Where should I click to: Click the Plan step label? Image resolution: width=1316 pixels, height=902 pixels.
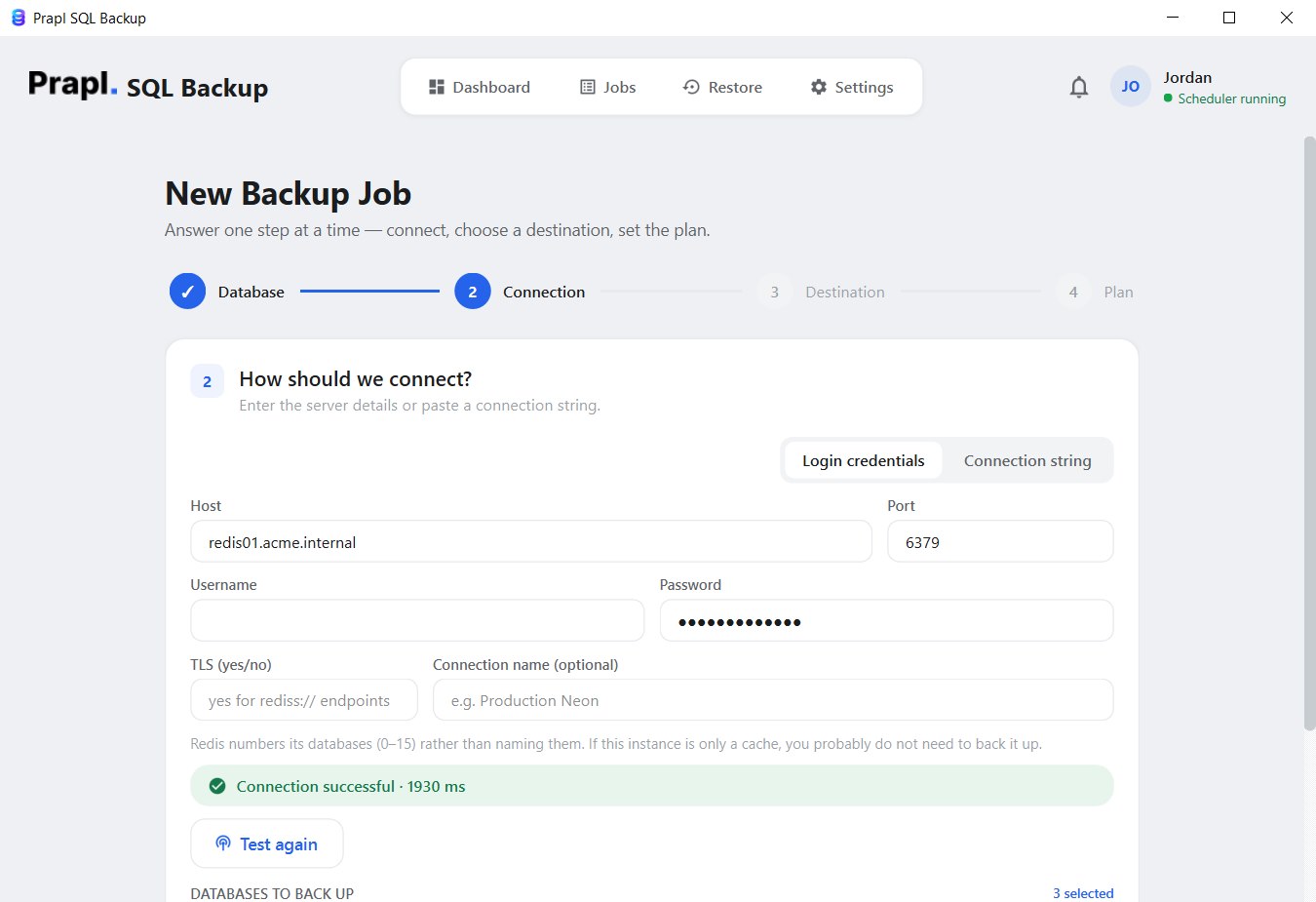[1118, 292]
